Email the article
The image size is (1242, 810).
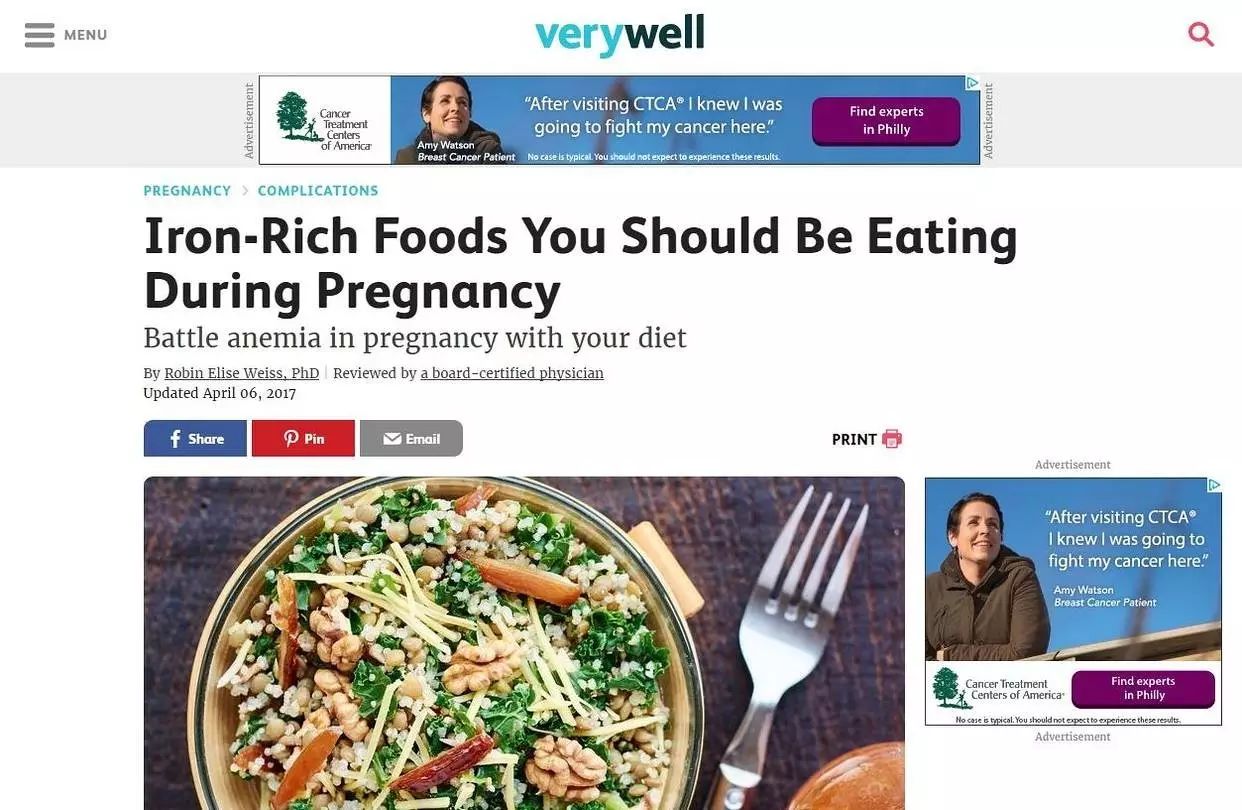pyautogui.click(x=411, y=439)
